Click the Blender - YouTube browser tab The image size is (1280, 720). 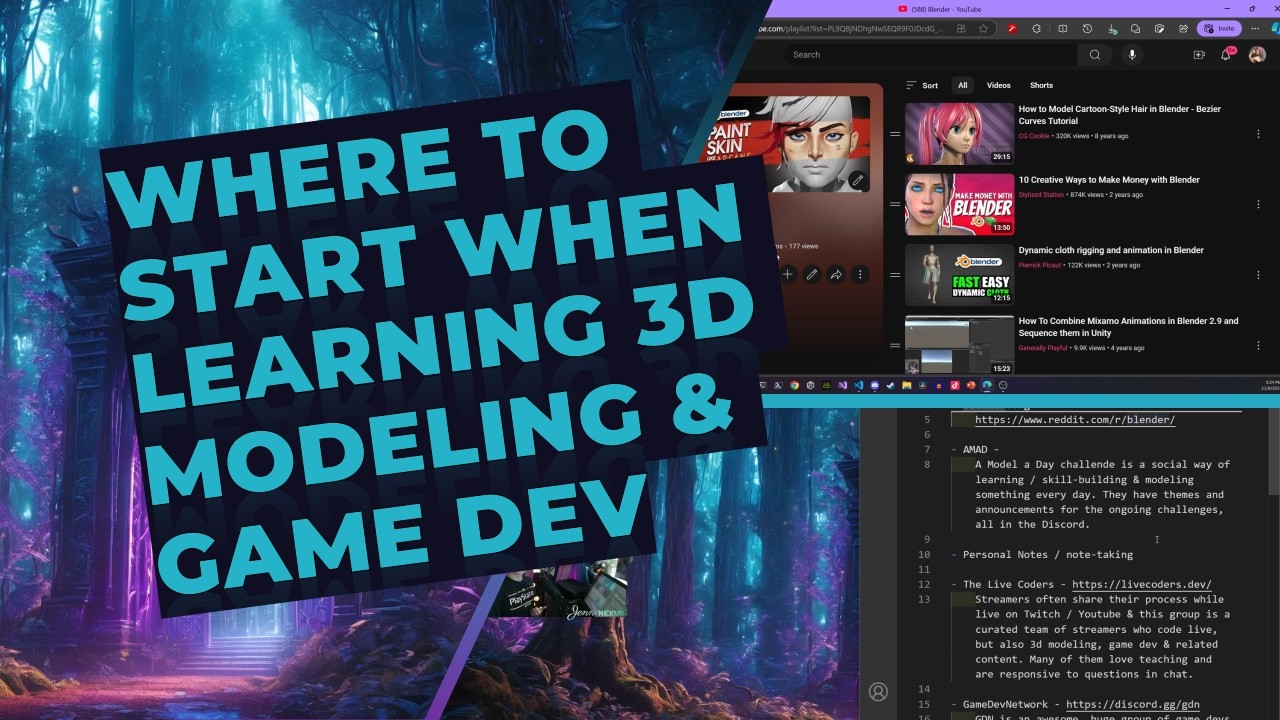(x=940, y=9)
